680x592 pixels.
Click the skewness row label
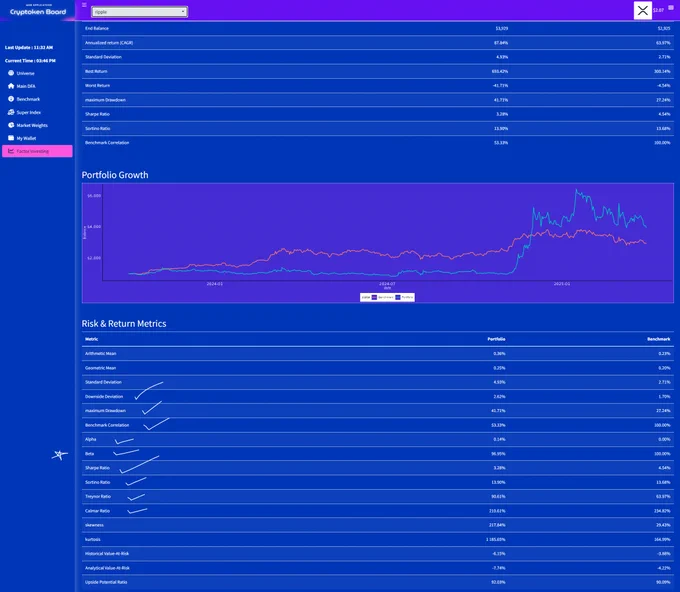(x=94, y=525)
